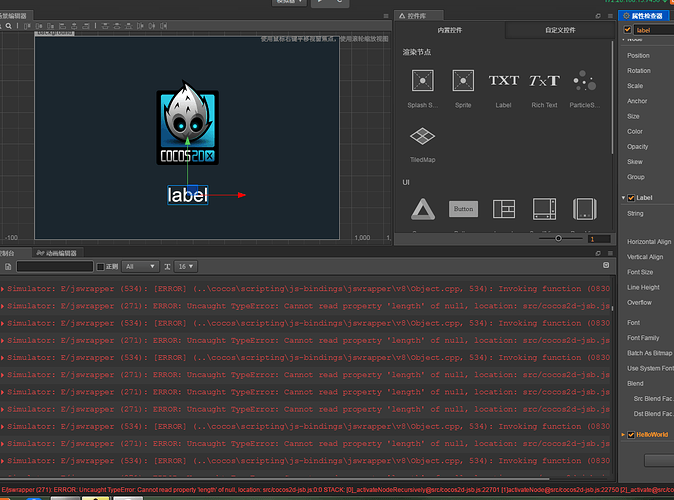Click the scene editor zoom magnifier icon
The image size is (674, 500).
point(9,26)
